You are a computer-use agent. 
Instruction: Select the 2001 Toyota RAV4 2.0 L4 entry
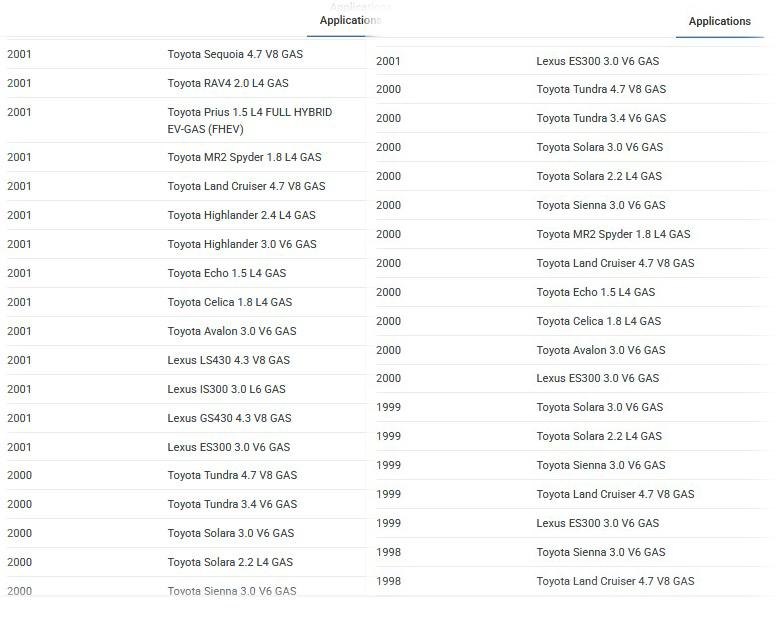pos(186,83)
